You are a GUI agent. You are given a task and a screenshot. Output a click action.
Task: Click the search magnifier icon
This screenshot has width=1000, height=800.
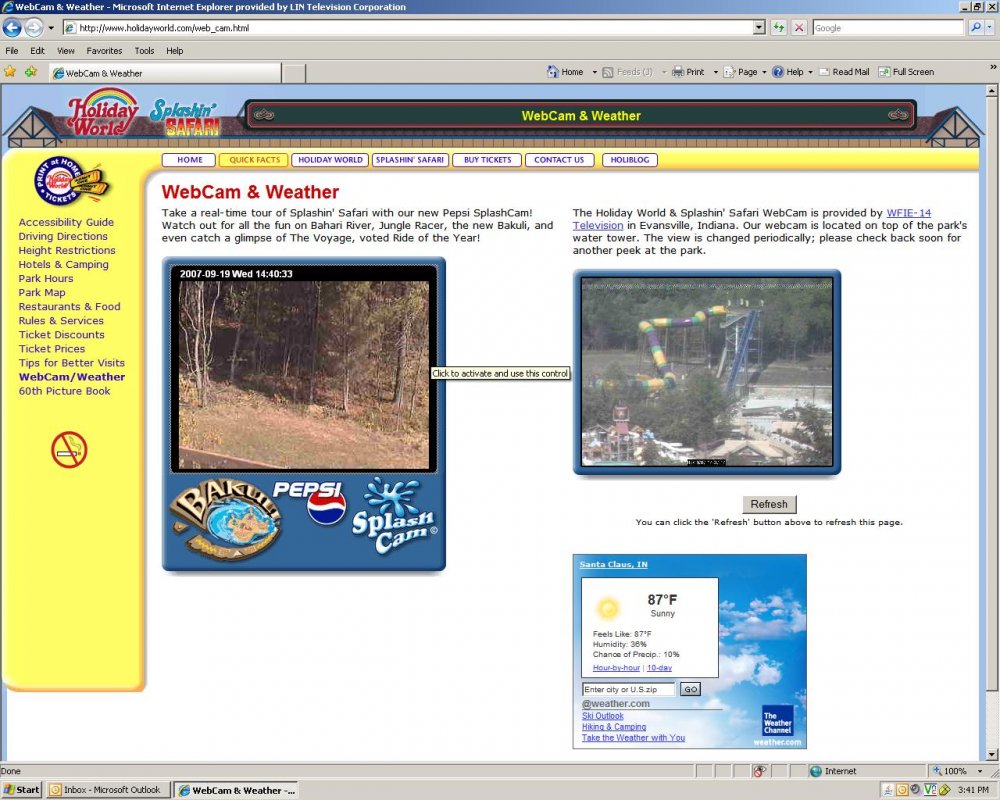click(976, 28)
